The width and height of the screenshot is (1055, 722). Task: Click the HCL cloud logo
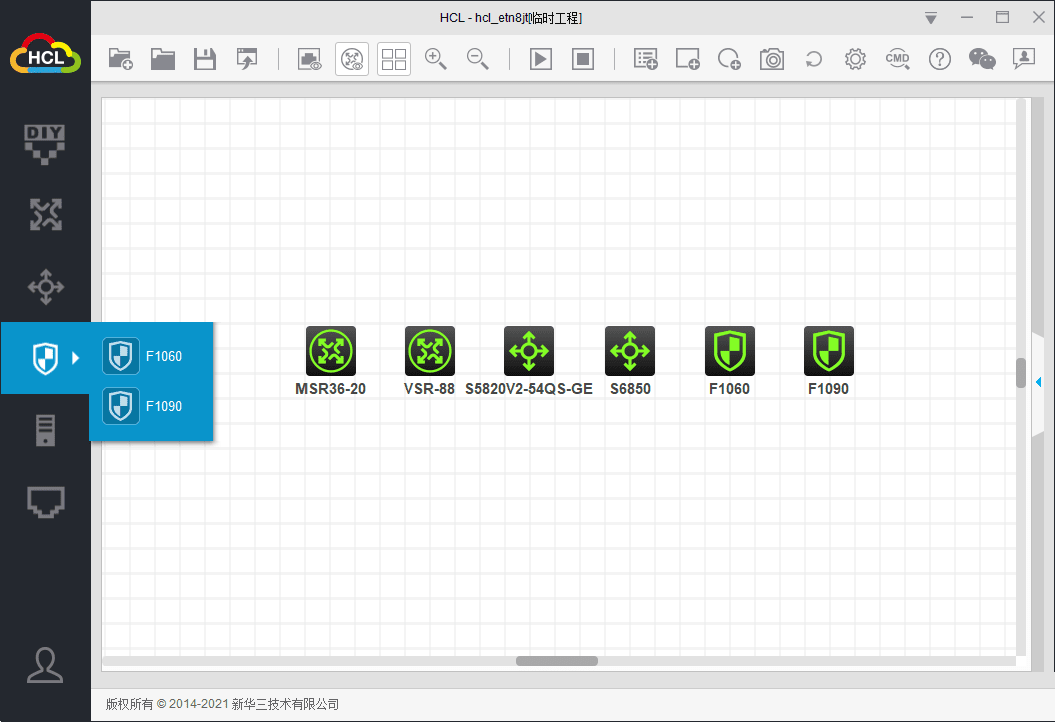[x=45, y=54]
